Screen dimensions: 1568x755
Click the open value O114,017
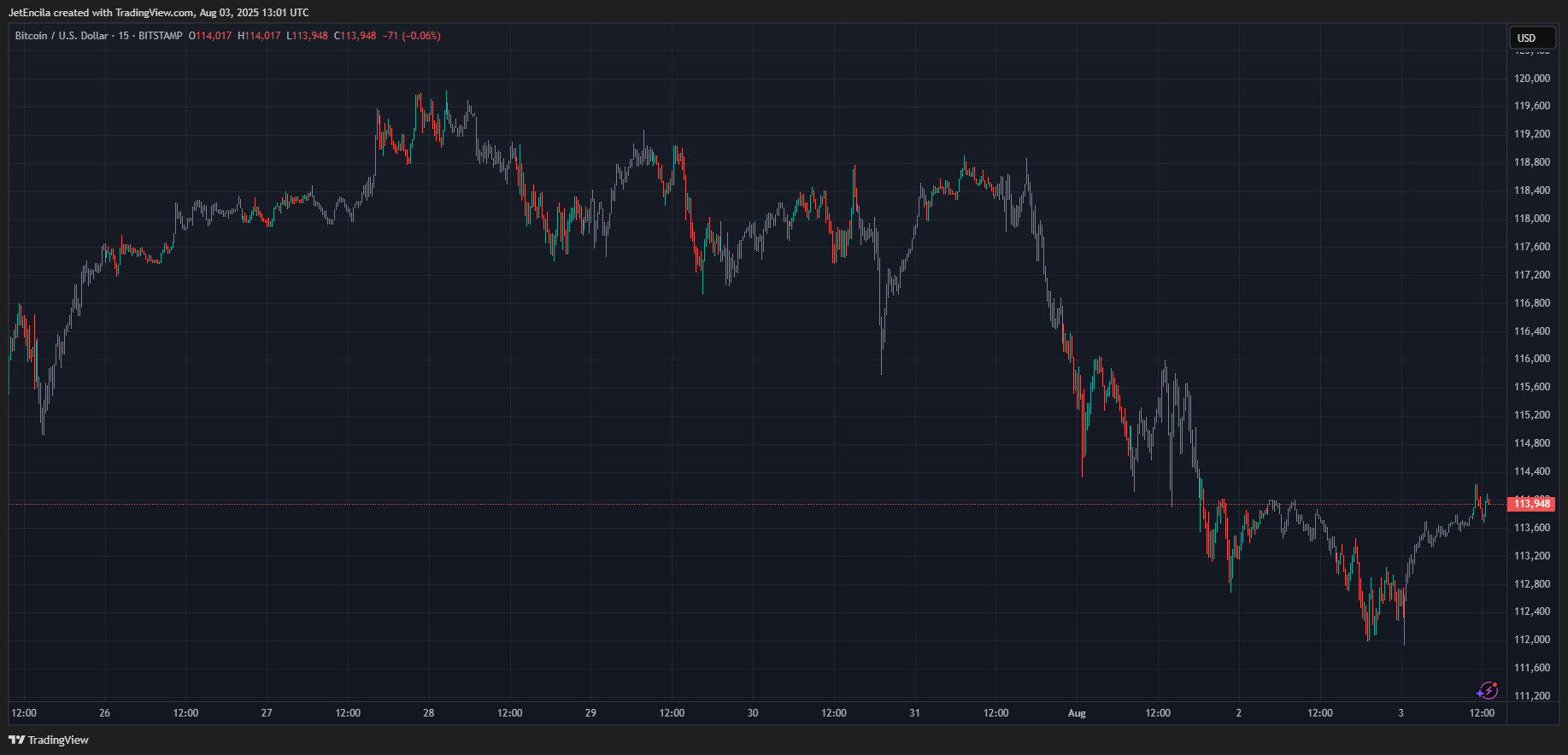[210, 36]
